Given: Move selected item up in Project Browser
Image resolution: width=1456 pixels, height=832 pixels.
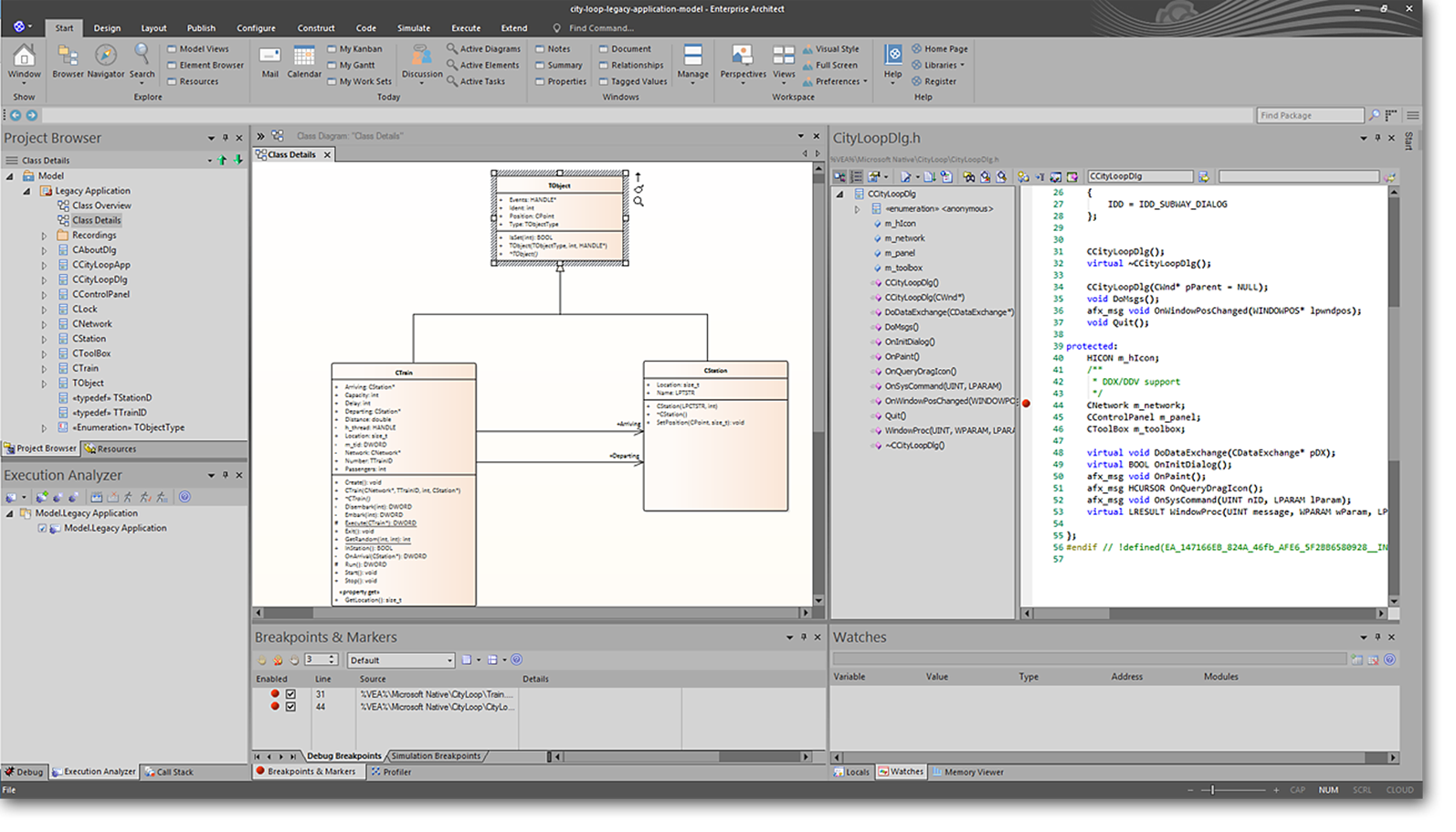Looking at the screenshot, I should (222, 160).
